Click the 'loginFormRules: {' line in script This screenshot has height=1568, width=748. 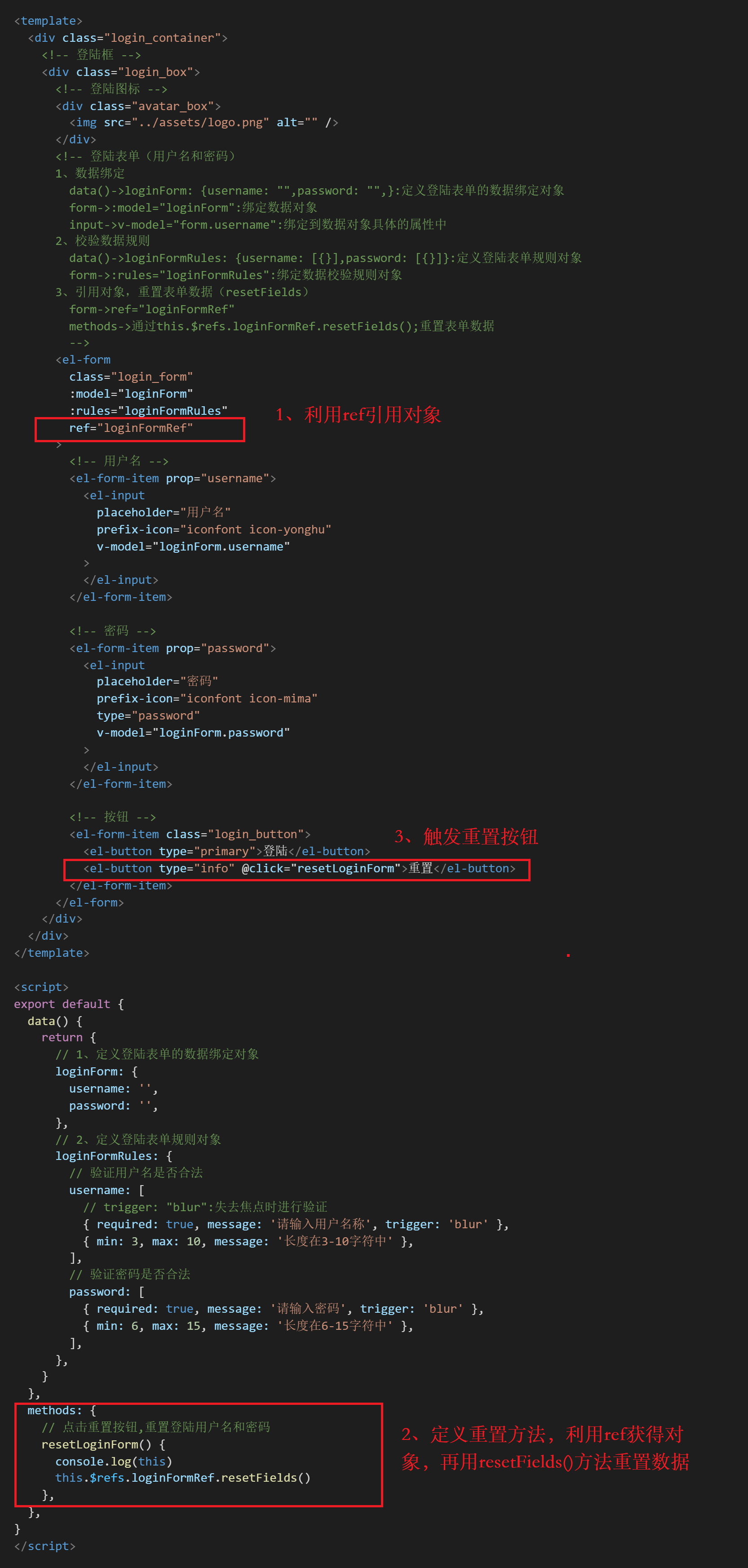pos(114,1156)
